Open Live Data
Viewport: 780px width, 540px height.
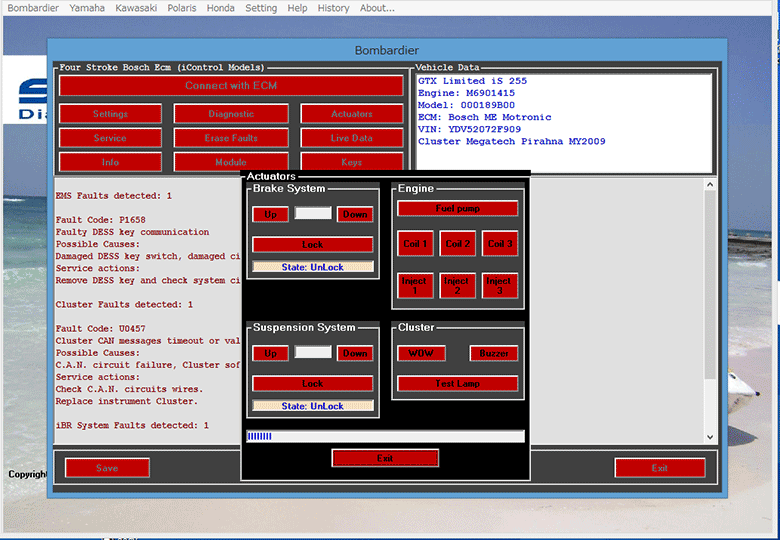pyautogui.click(x=352, y=138)
